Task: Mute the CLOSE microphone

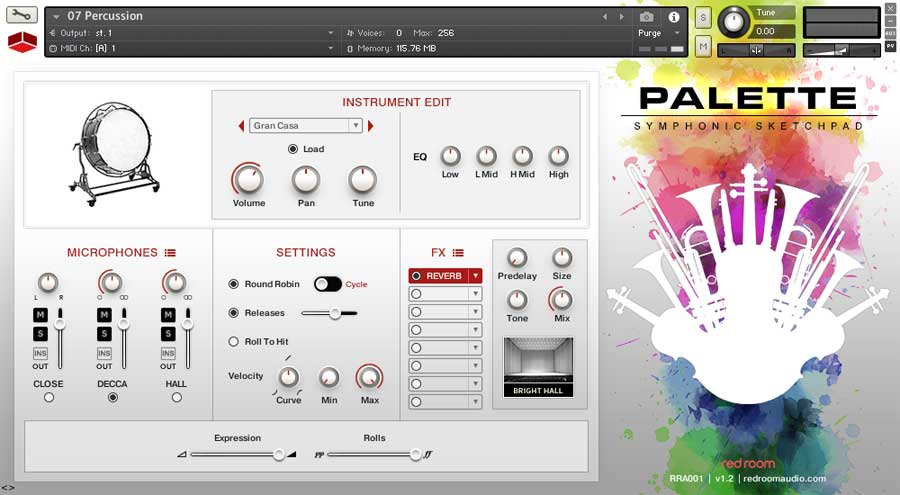Action: (40, 315)
